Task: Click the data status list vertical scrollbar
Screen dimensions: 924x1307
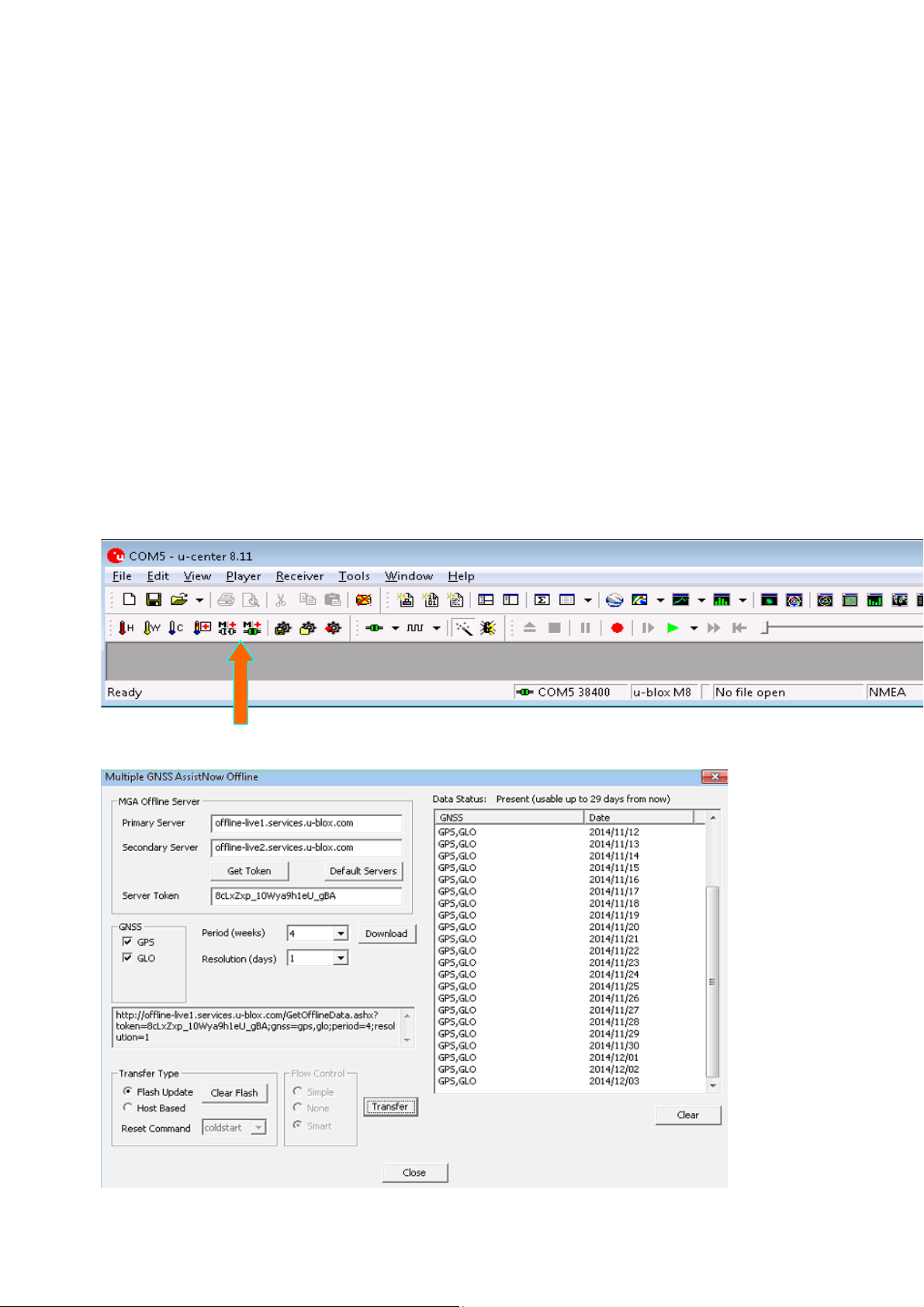Action: pos(713,952)
